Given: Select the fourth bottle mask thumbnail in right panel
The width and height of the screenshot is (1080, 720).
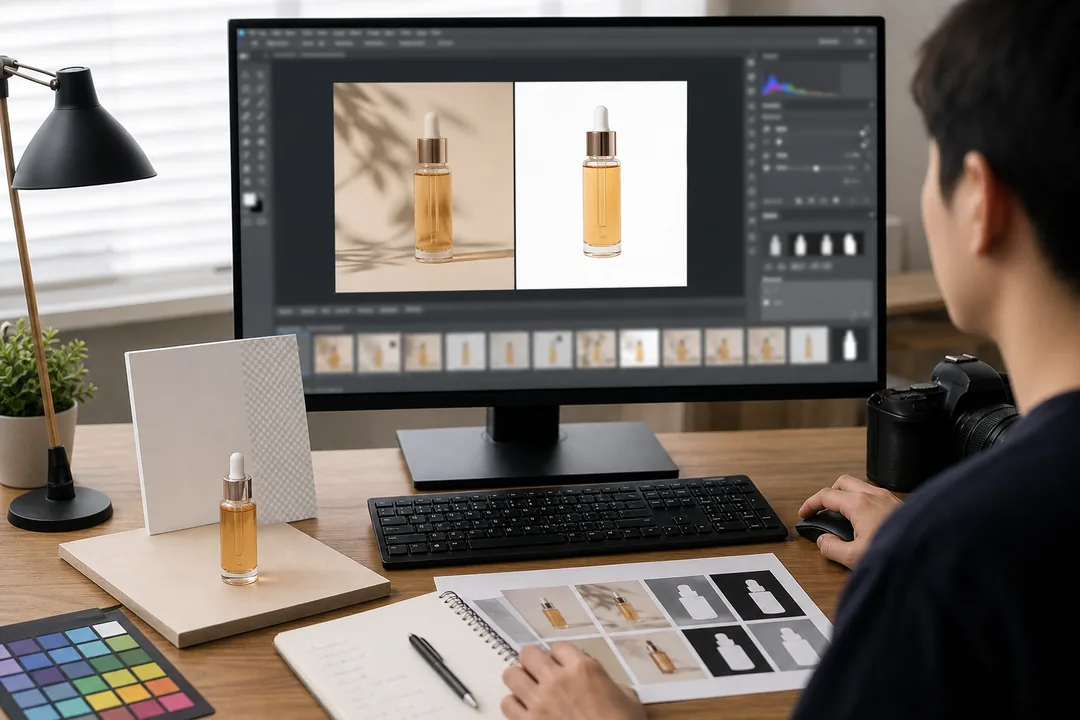Looking at the screenshot, I should coord(851,245).
